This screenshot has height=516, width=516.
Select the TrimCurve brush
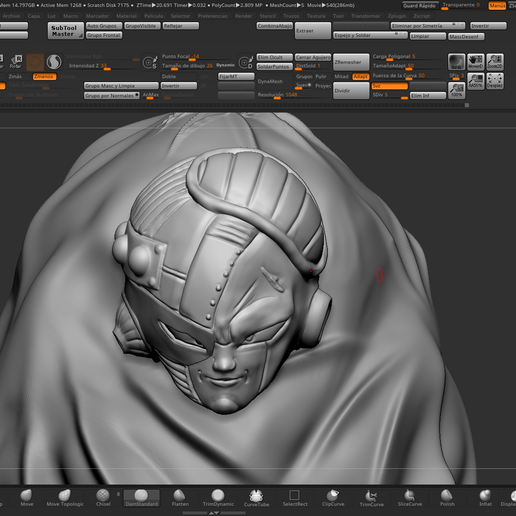tap(371, 498)
